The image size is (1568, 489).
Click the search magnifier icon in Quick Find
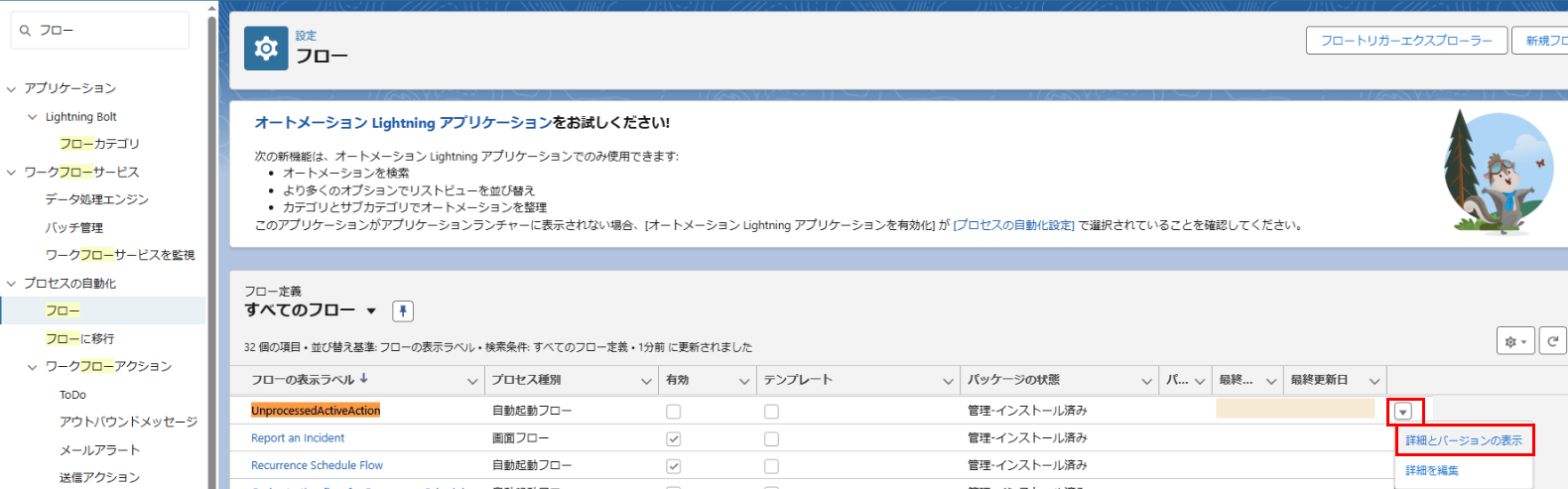pyautogui.click(x=26, y=31)
